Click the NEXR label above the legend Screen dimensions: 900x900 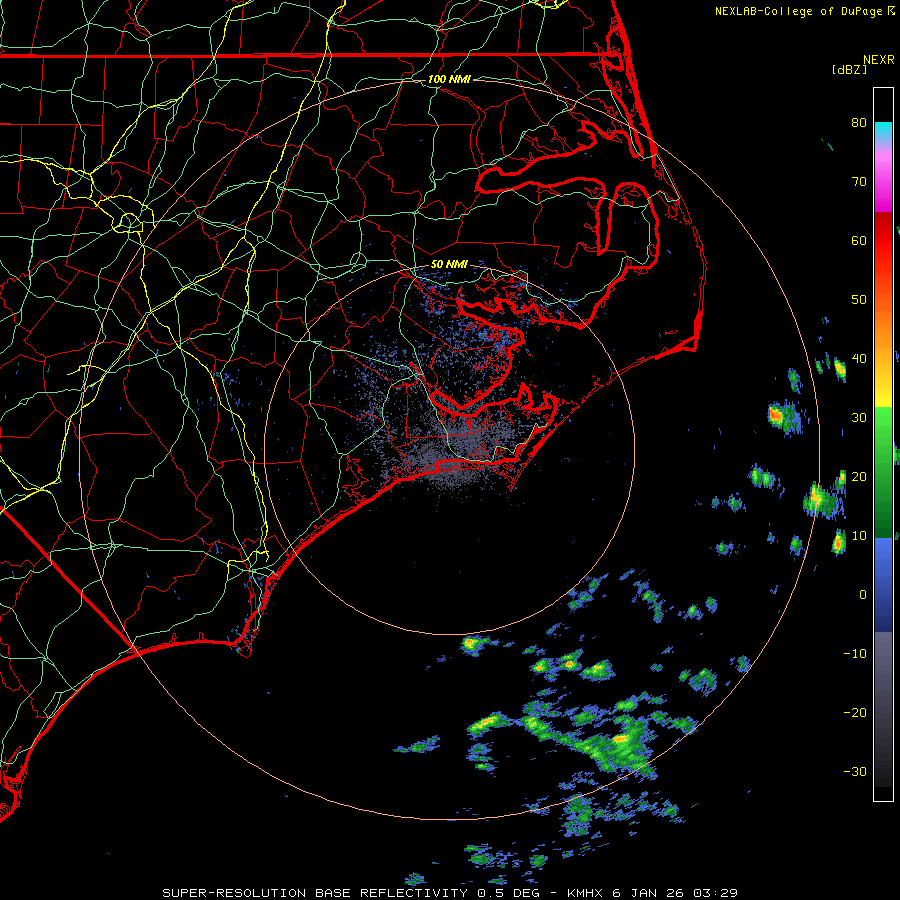[879, 60]
